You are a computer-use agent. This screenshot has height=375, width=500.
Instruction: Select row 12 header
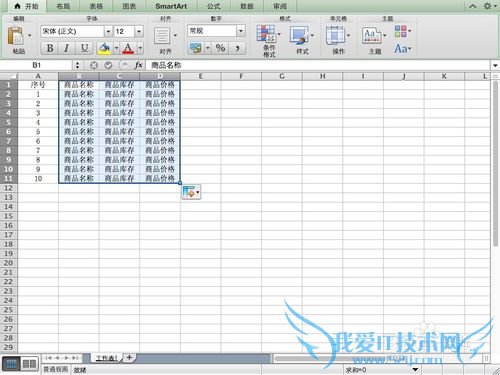click(8, 188)
